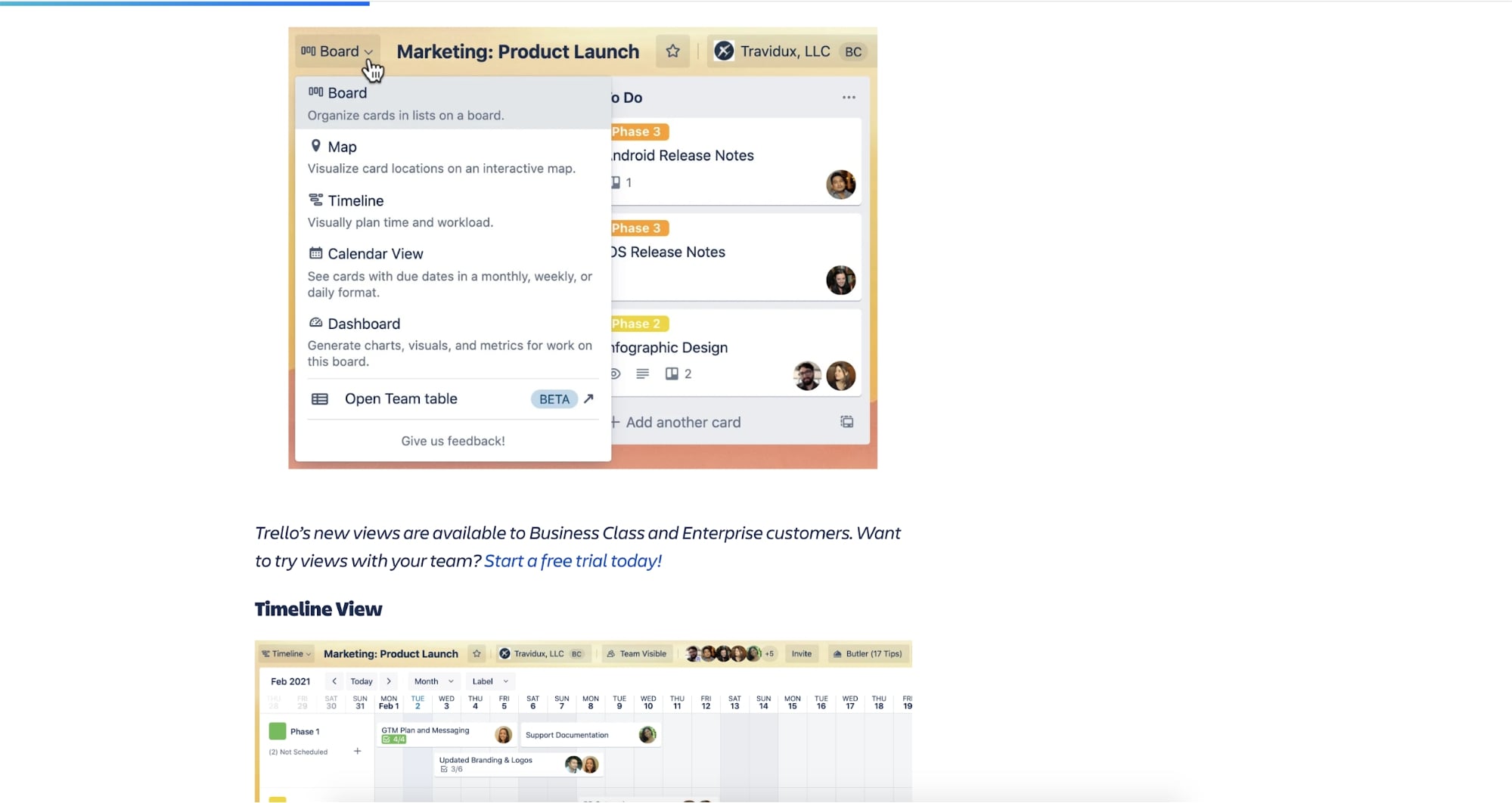
Task: Click the orange Phase 3 label on Android Release Notes
Action: (638, 132)
